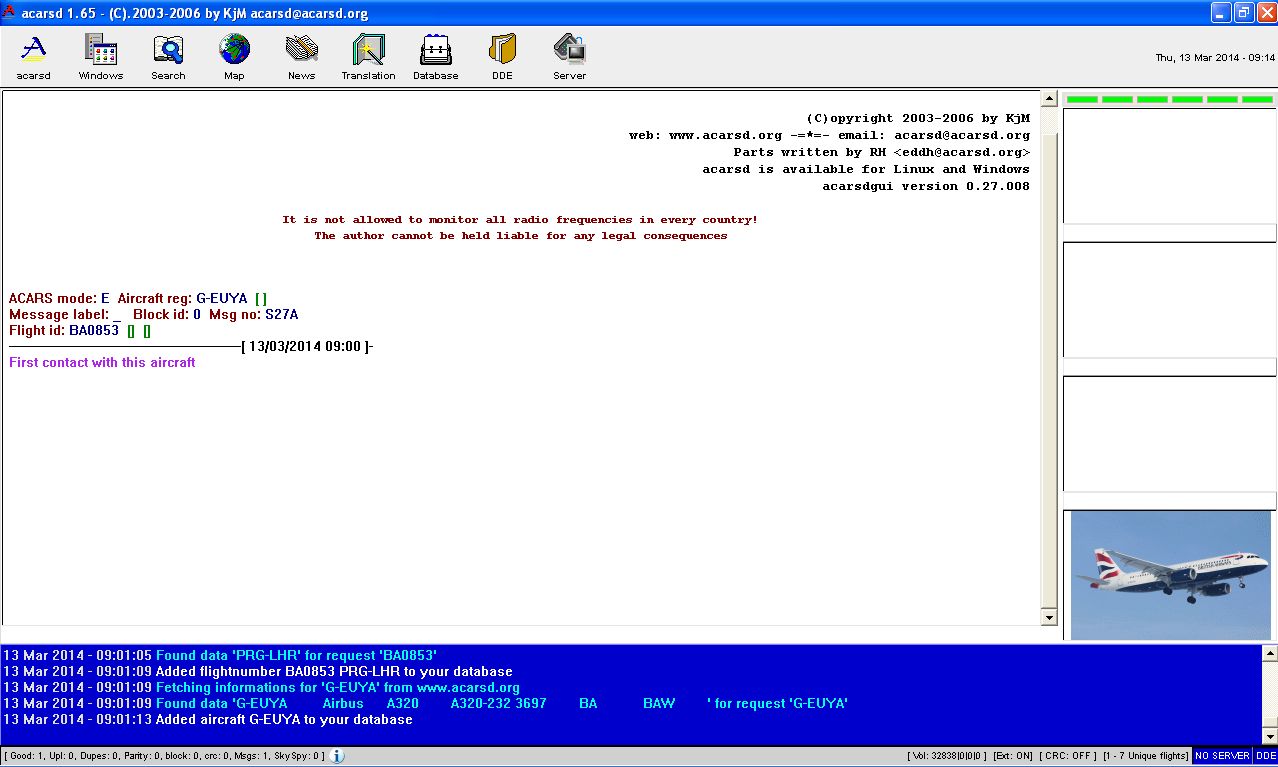Click the Good/Upl/Dupes statistics status entry
Image resolution: width=1278 pixels, height=767 pixels.
point(164,756)
